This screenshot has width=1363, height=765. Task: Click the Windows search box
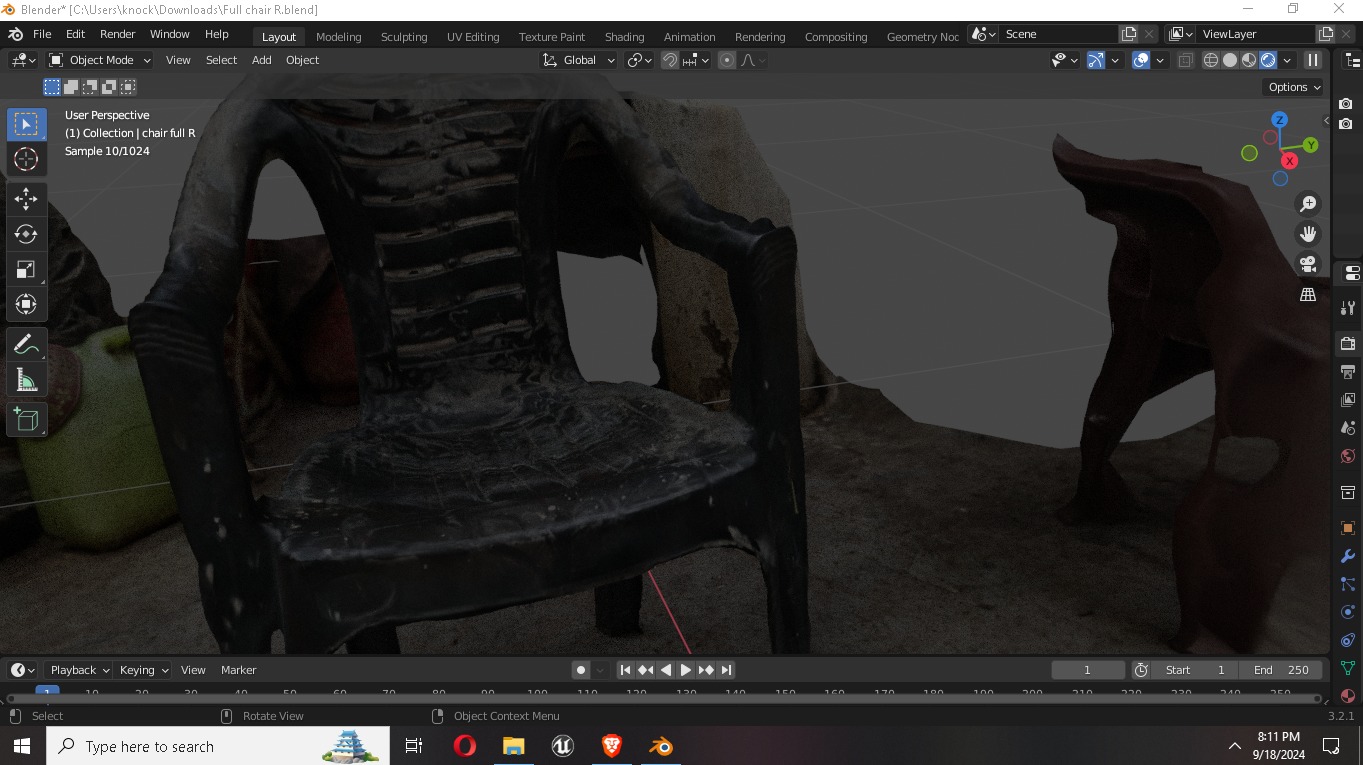click(x=218, y=746)
